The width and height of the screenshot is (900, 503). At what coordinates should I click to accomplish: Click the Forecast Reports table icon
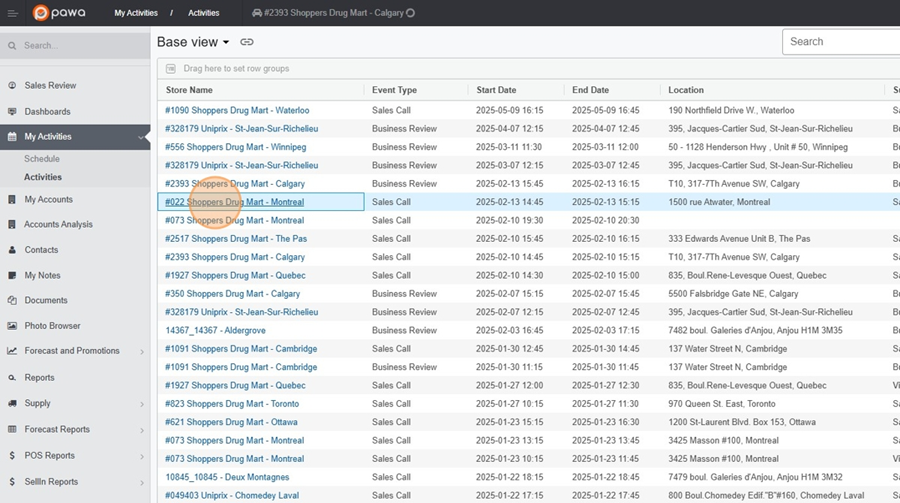pyautogui.click(x=12, y=429)
